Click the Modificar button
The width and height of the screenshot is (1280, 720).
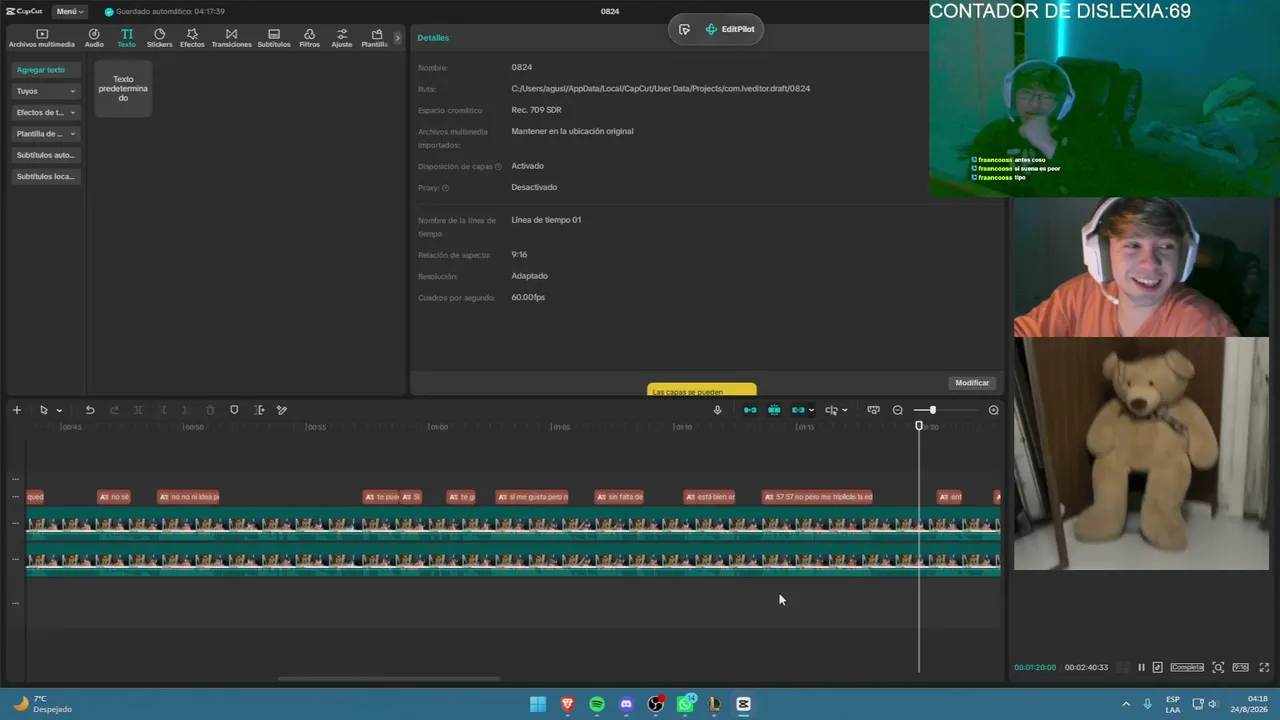pyautogui.click(x=971, y=383)
